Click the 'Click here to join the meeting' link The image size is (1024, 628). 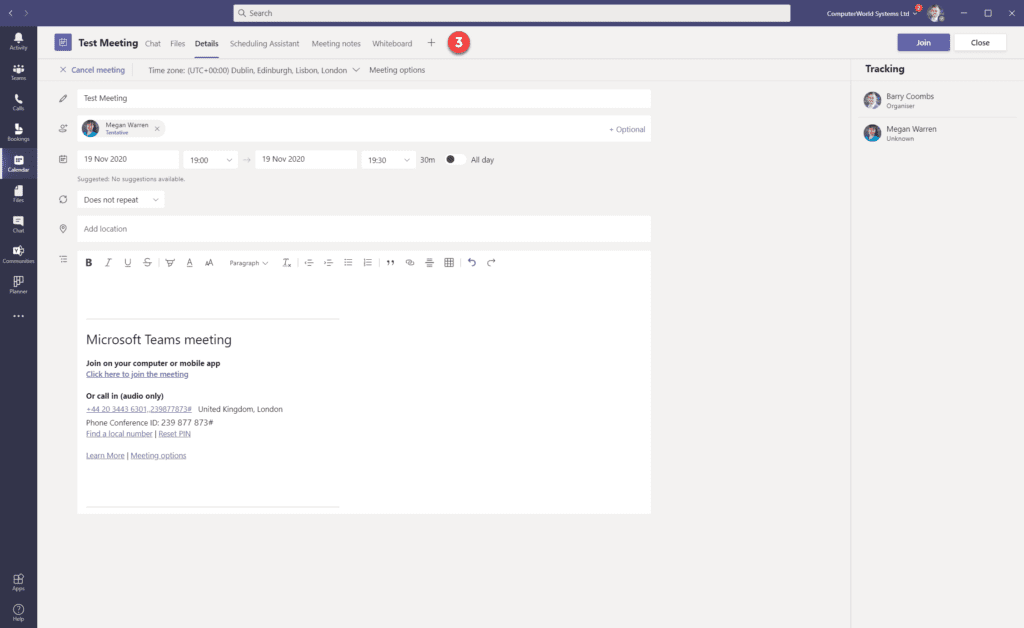[137, 374]
